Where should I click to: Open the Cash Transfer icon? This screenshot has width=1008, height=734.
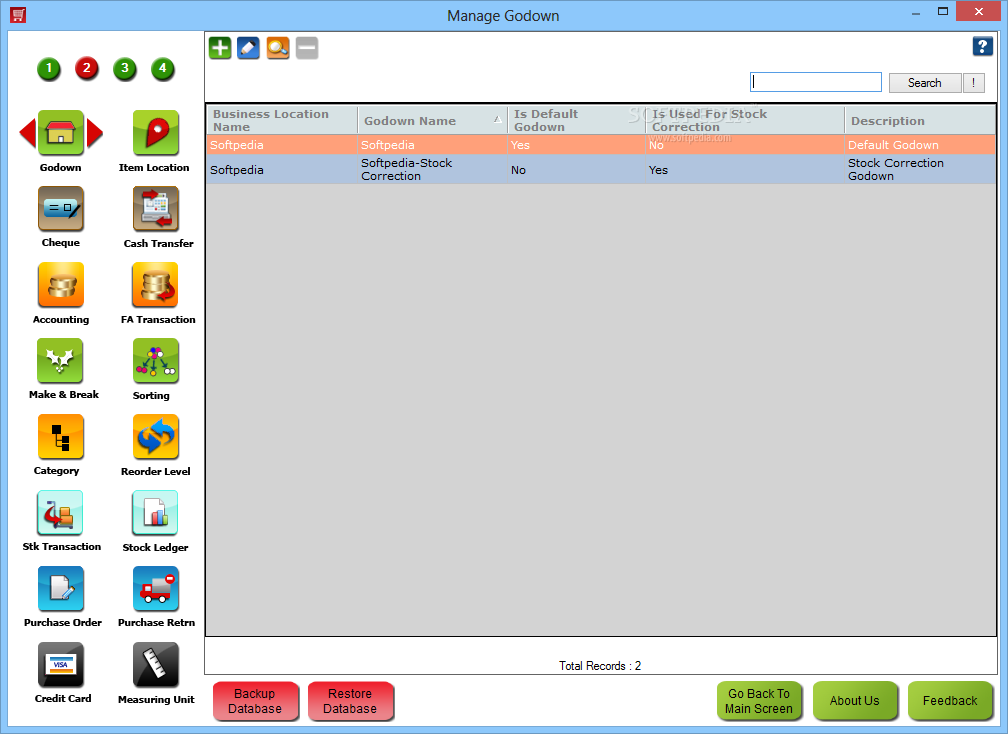tap(156, 209)
